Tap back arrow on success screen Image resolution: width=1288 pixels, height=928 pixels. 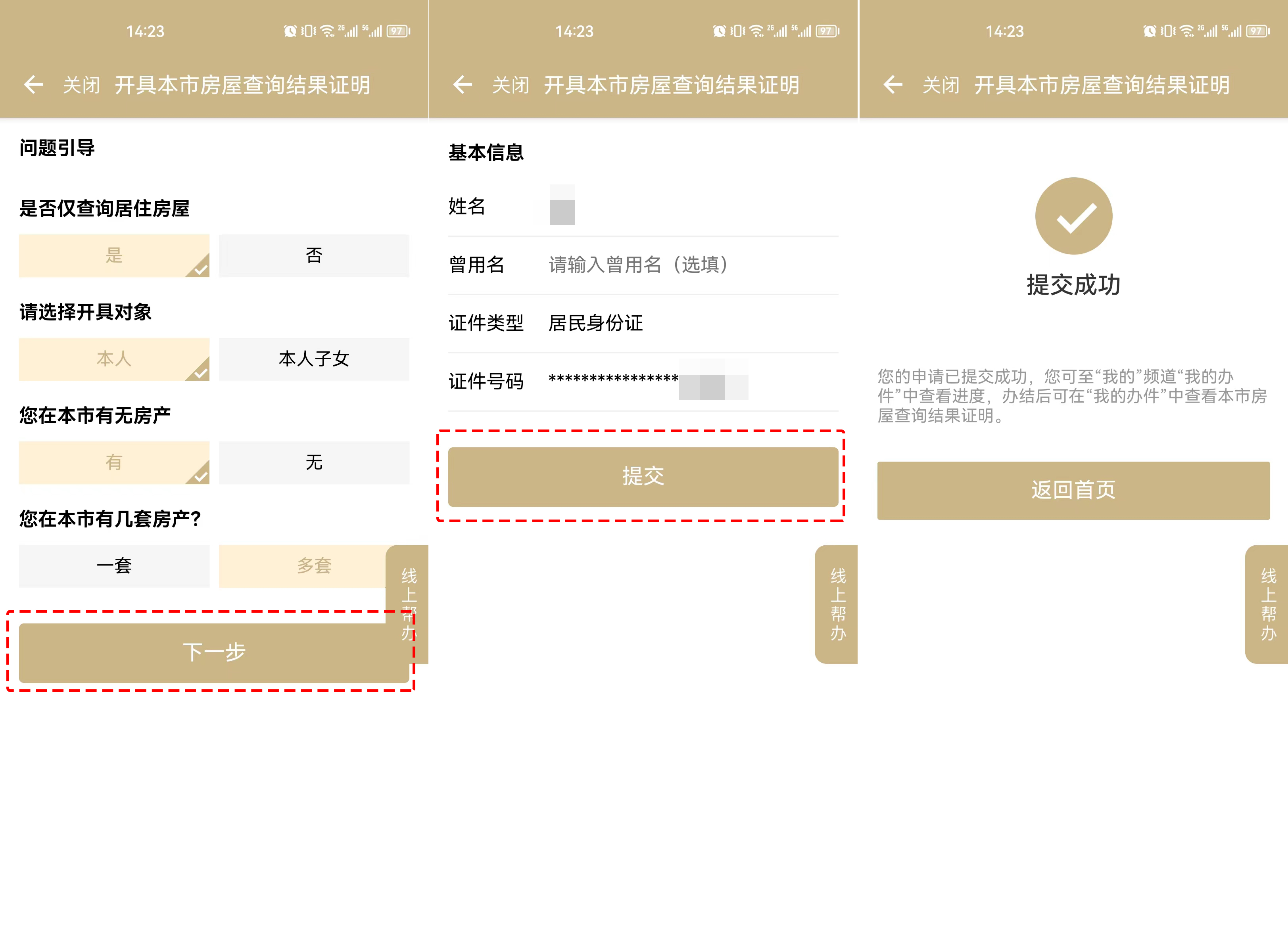(x=893, y=85)
